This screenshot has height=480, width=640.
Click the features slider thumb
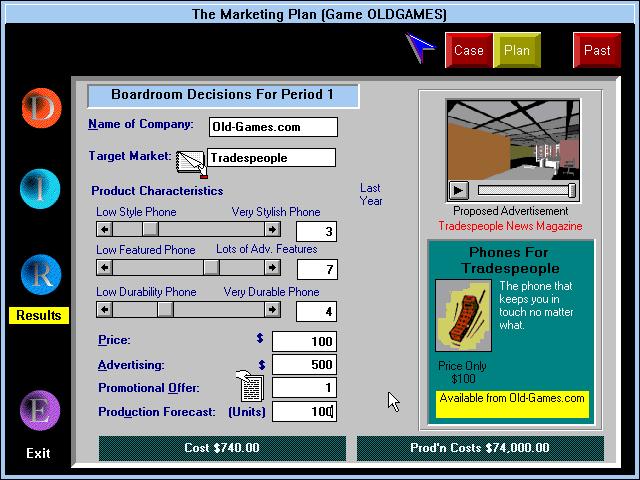point(211,268)
